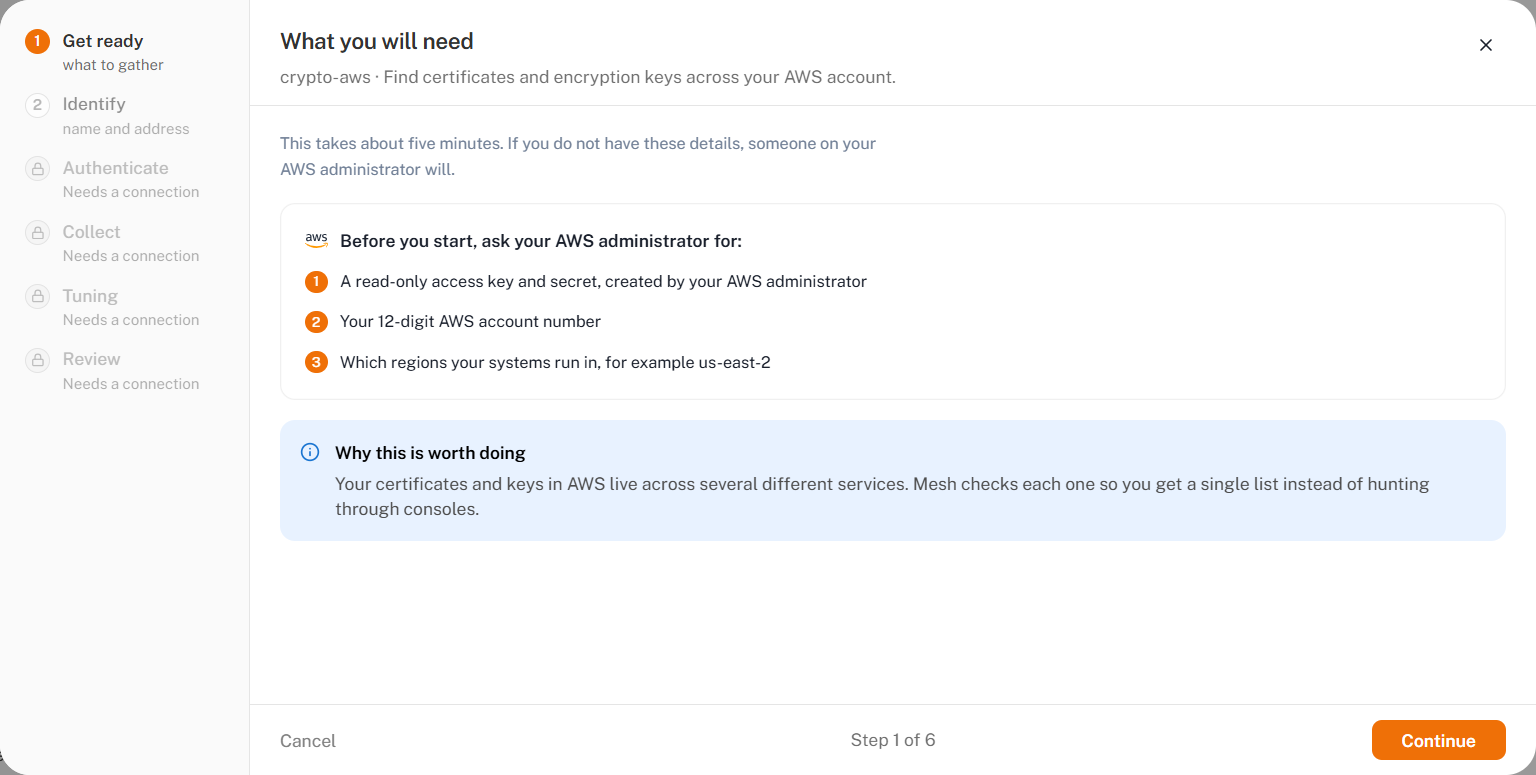Close the dialog with the X icon
The height and width of the screenshot is (775, 1536).
[1486, 45]
